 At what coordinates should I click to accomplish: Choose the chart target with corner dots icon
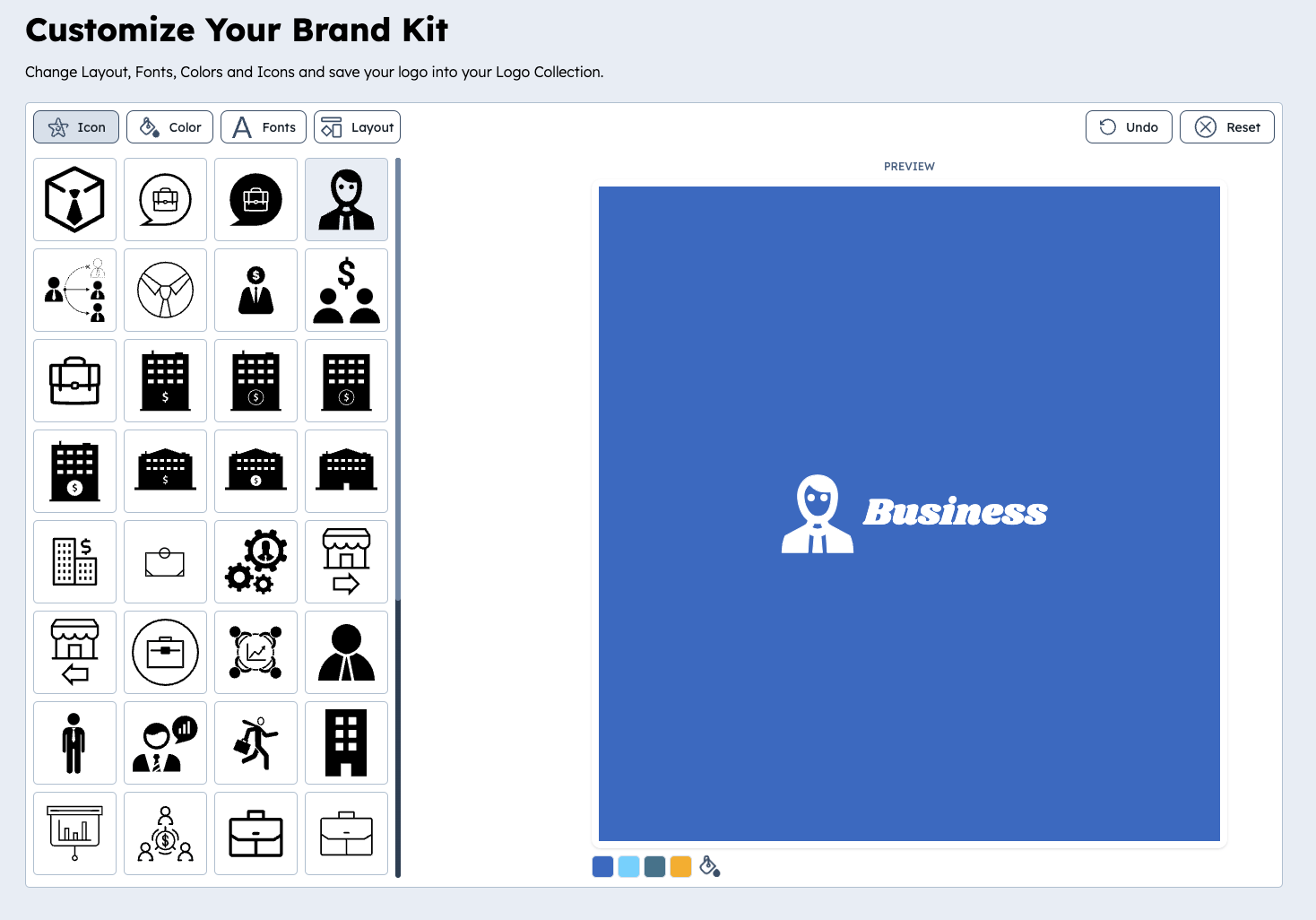coord(255,653)
